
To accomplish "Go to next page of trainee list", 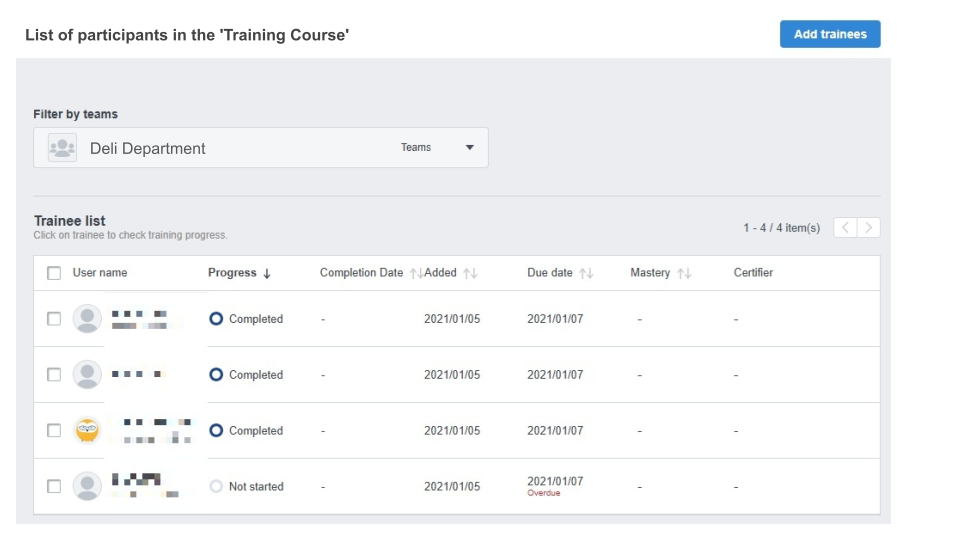I will coord(869,228).
